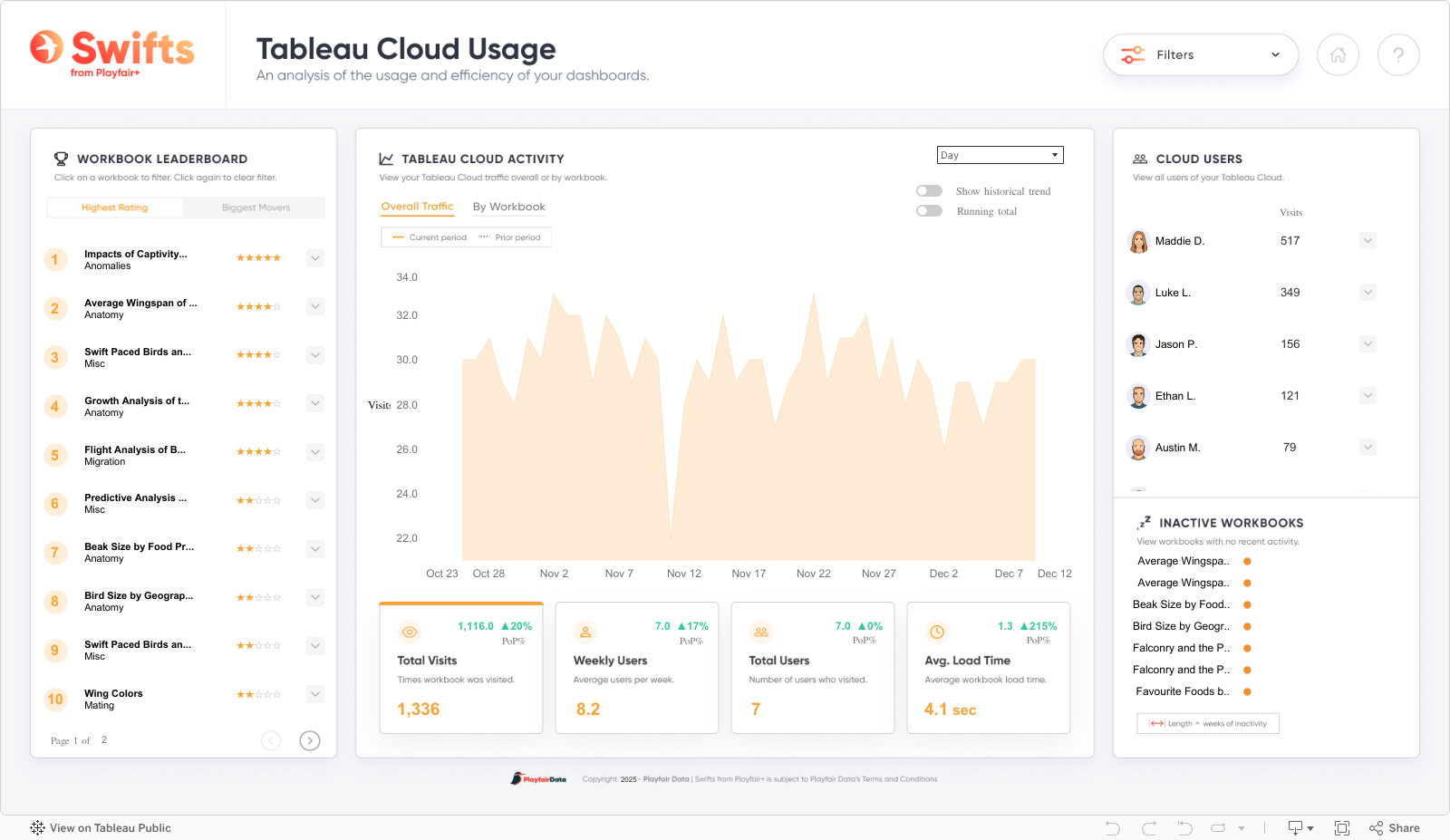This screenshot has width=1450, height=840.
Task: Open the help question mark icon
Action: pos(1397,55)
